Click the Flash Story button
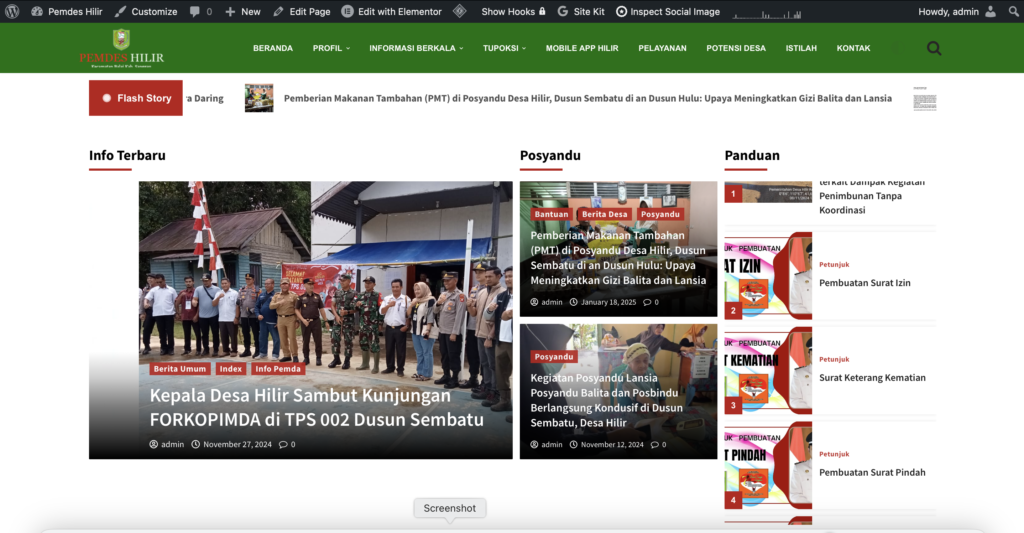The image size is (1024, 533). point(136,98)
